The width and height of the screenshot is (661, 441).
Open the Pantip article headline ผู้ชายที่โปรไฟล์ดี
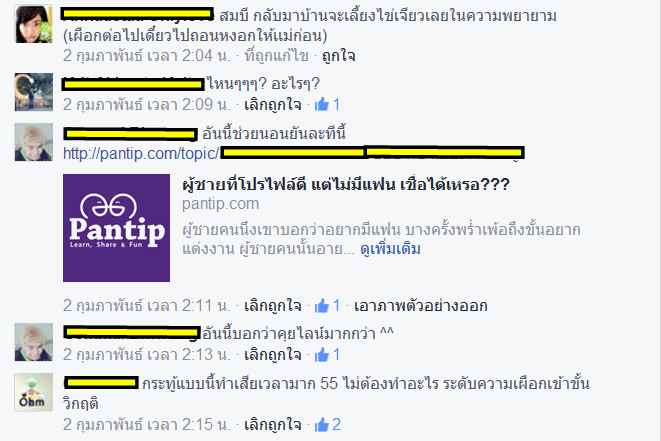click(x=346, y=184)
